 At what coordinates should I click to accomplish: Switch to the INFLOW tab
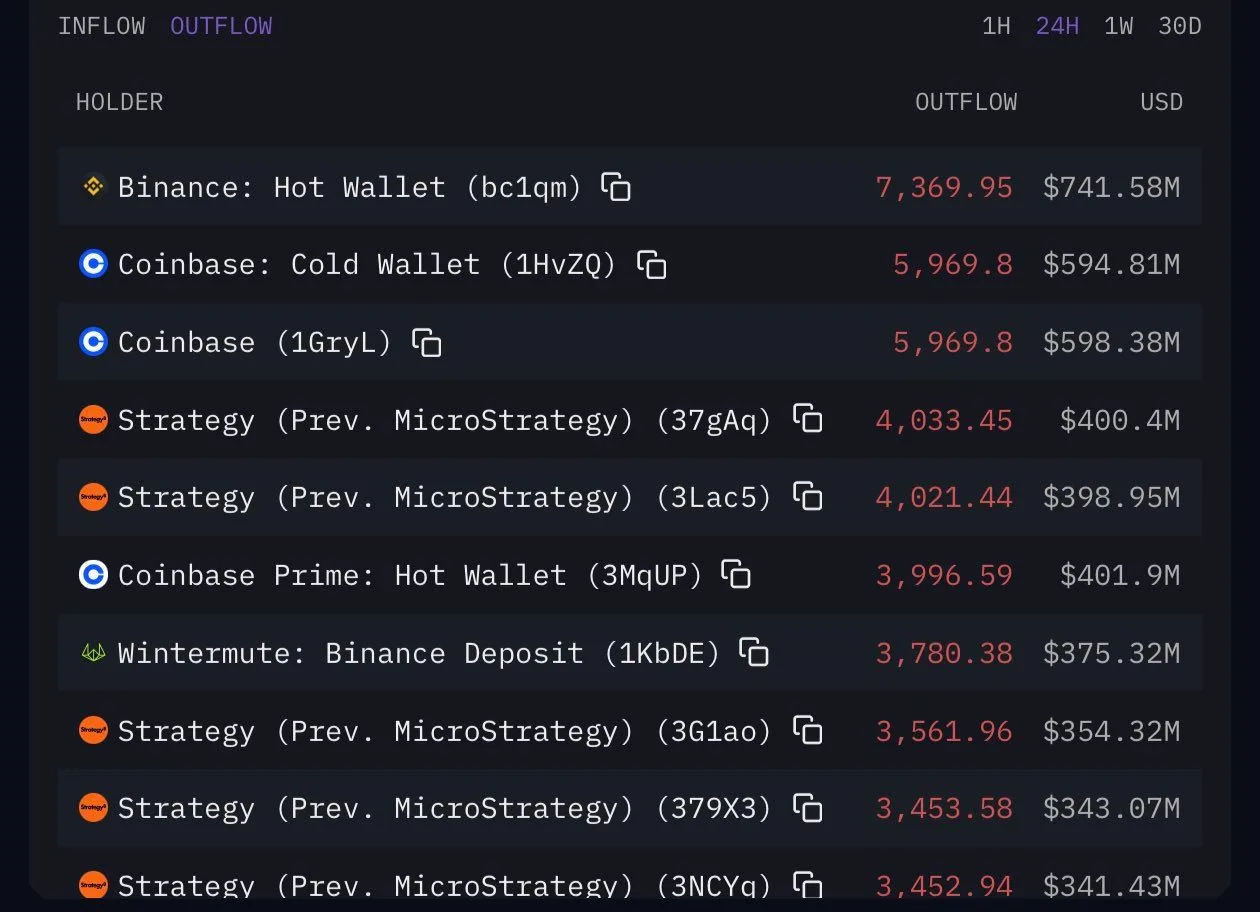(101, 26)
